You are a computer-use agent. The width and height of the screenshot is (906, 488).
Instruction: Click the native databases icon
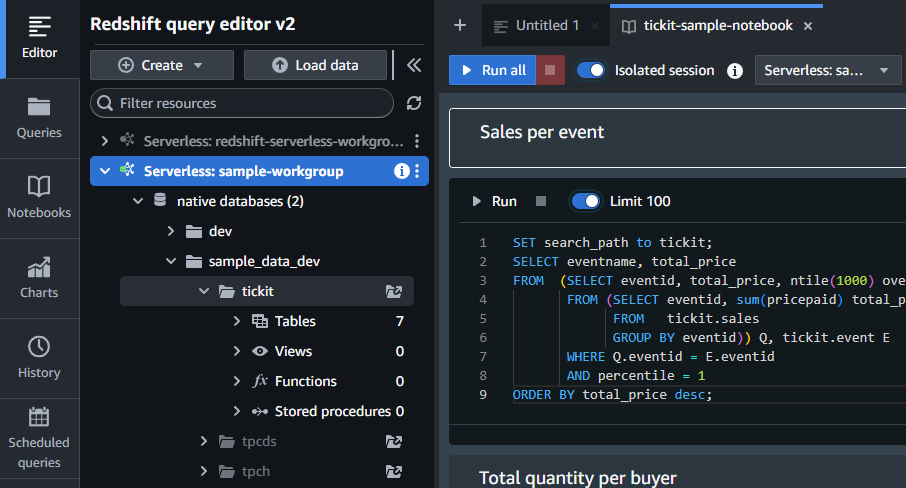coord(160,200)
